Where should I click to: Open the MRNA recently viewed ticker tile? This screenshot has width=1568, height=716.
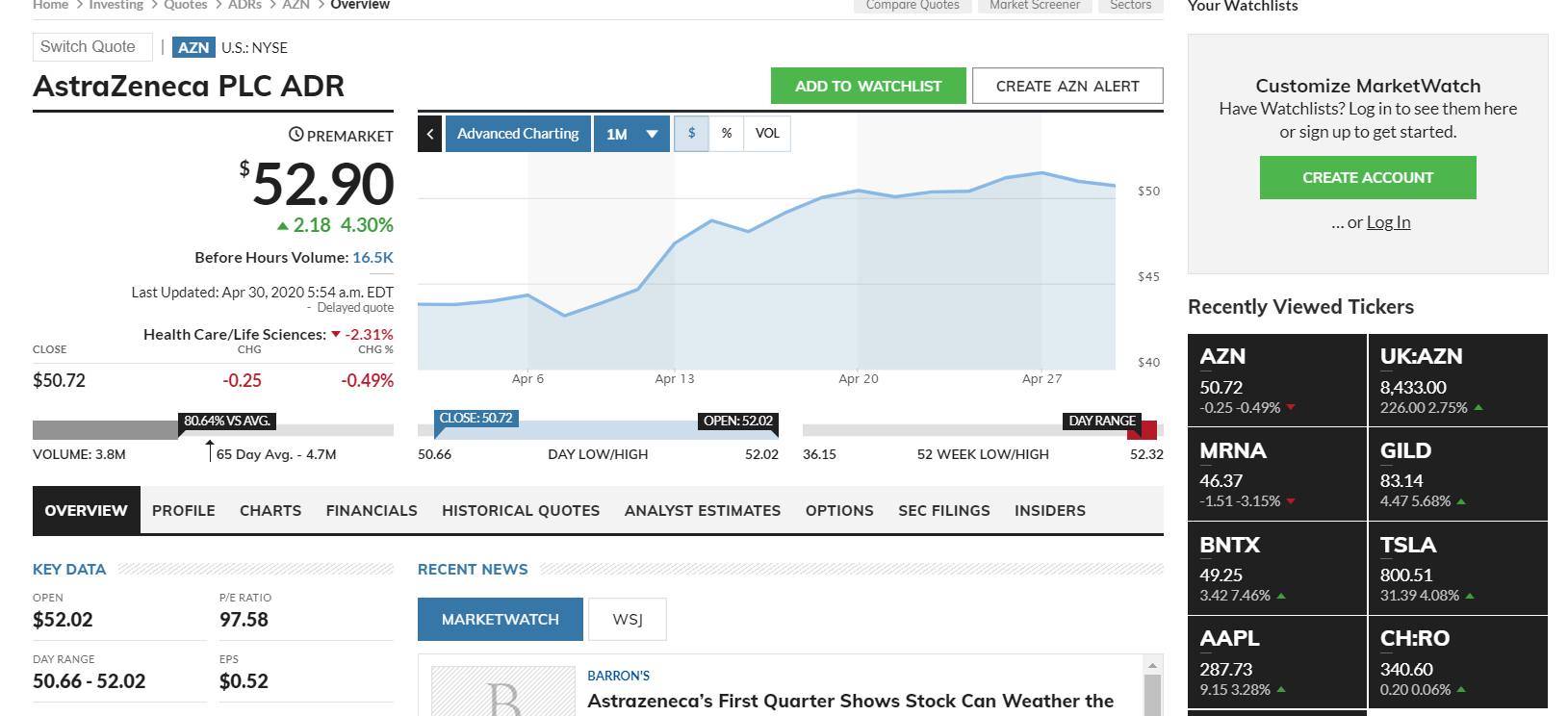point(1276,474)
